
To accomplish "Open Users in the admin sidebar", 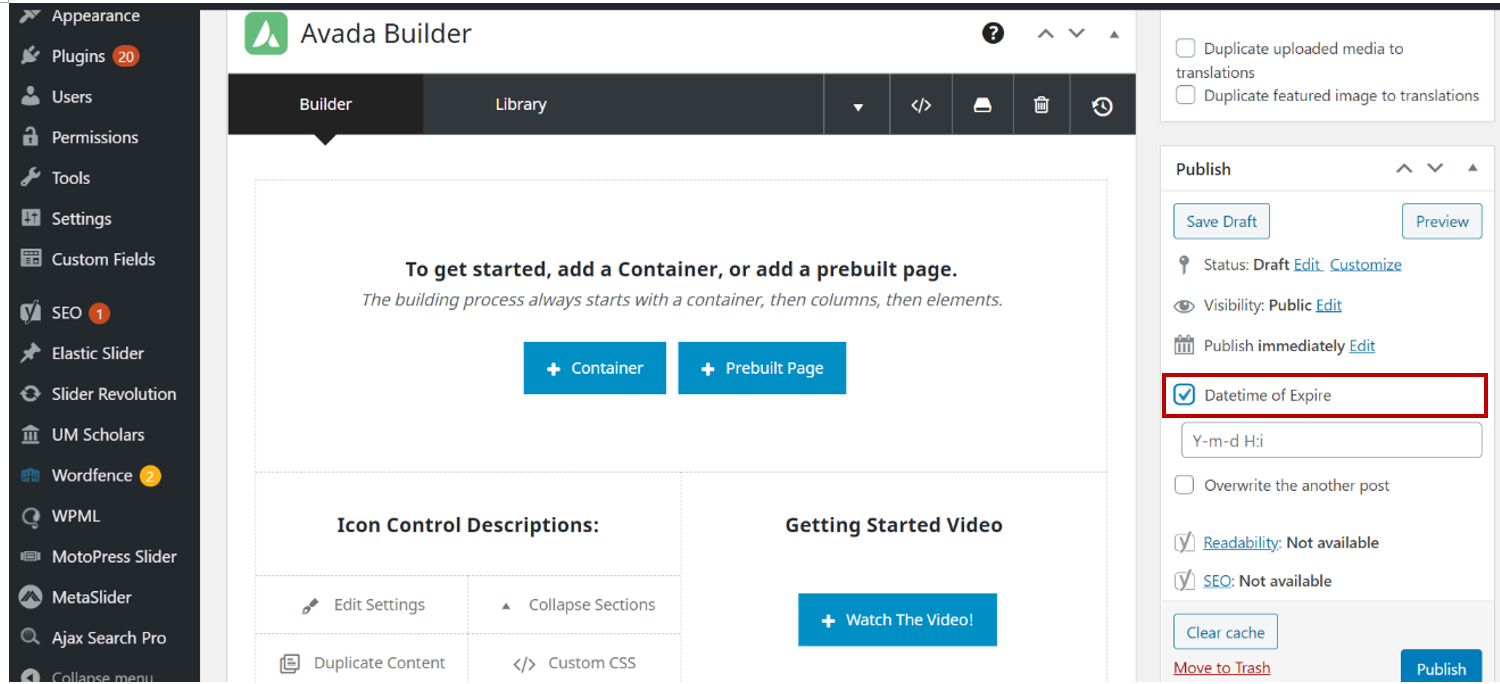I will [x=71, y=97].
